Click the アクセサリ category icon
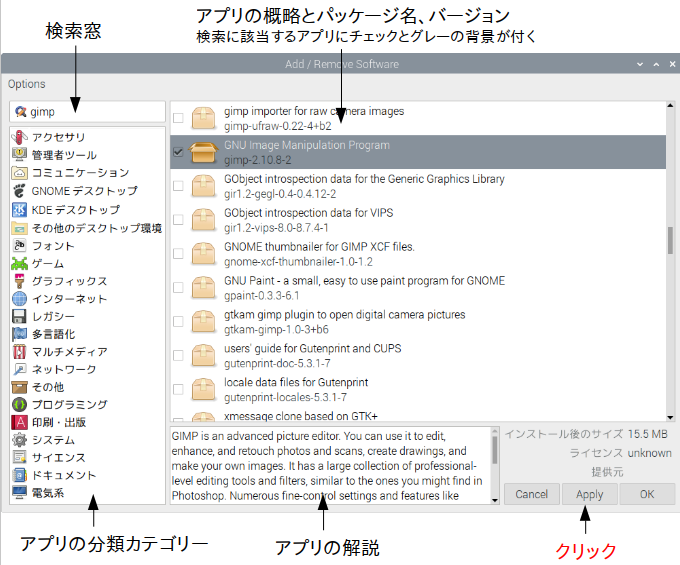Image resolution: width=680 pixels, height=565 pixels. pyautogui.click(x=20, y=137)
